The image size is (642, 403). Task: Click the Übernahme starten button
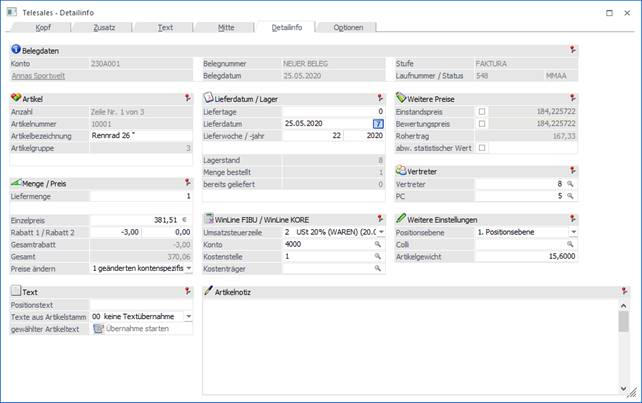140,329
